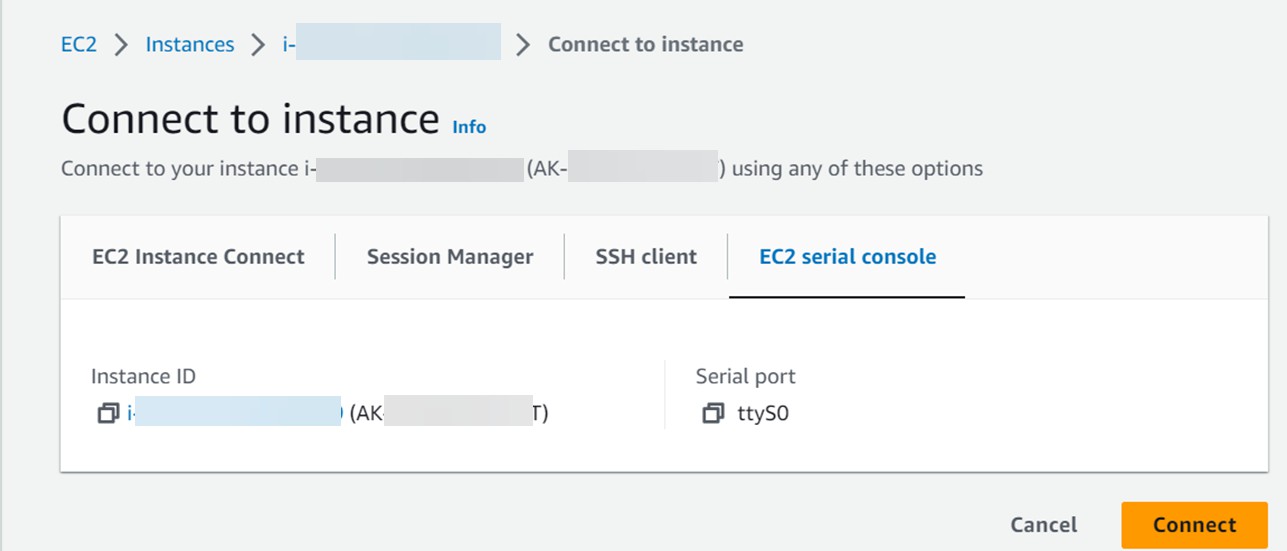Open the instance ID link under Instance ID
Screen dimensions: 1287x551
[236, 413]
